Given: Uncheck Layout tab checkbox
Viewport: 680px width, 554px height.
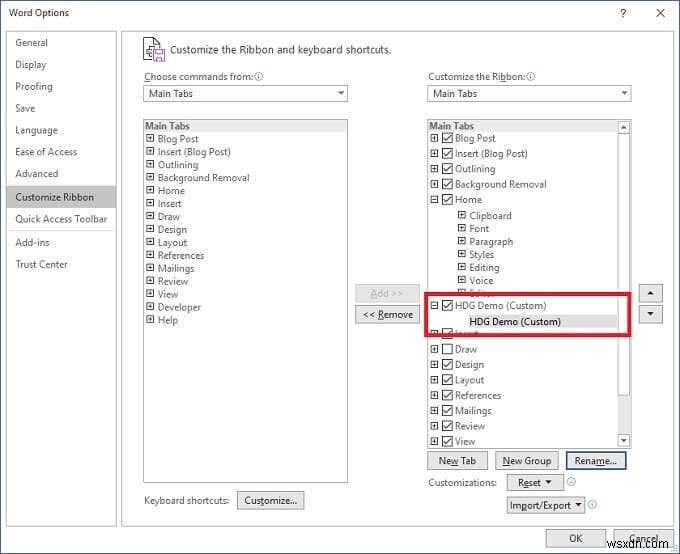Looking at the screenshot, I should tap(447, 380).
